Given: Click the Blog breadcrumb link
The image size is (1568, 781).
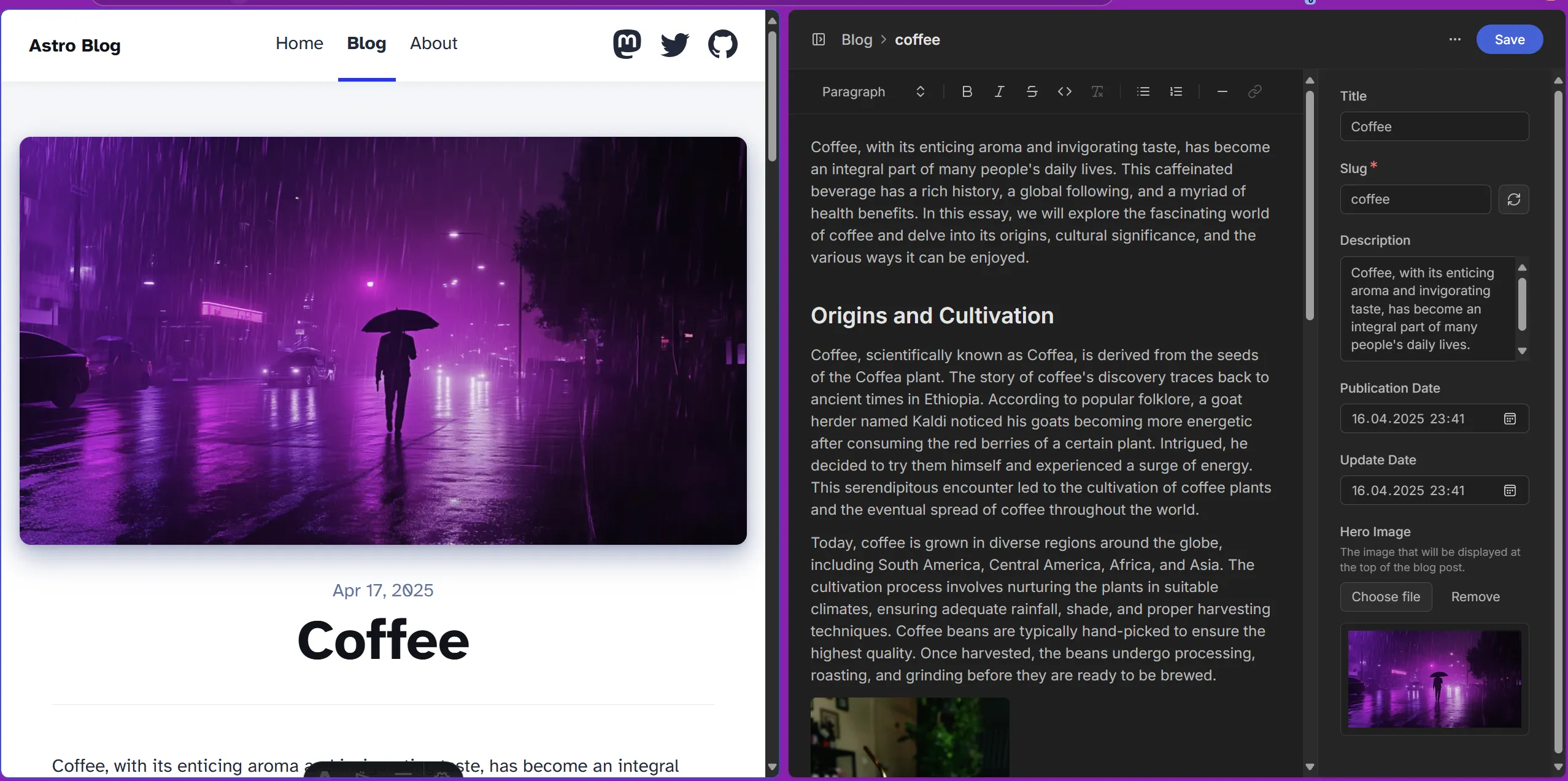Looking at the screenshot, I should click(x=856, y=40).
